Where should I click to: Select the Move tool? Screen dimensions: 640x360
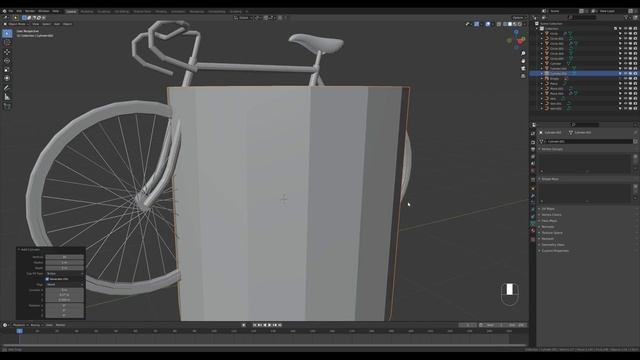point(7,52)
